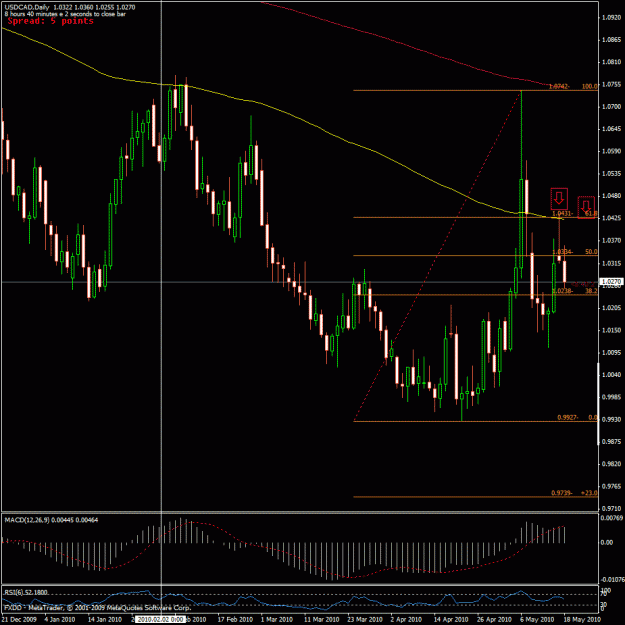Click the 1.0370 price axis label
This screenshot has width=625, height=625.
click(612, 240)
